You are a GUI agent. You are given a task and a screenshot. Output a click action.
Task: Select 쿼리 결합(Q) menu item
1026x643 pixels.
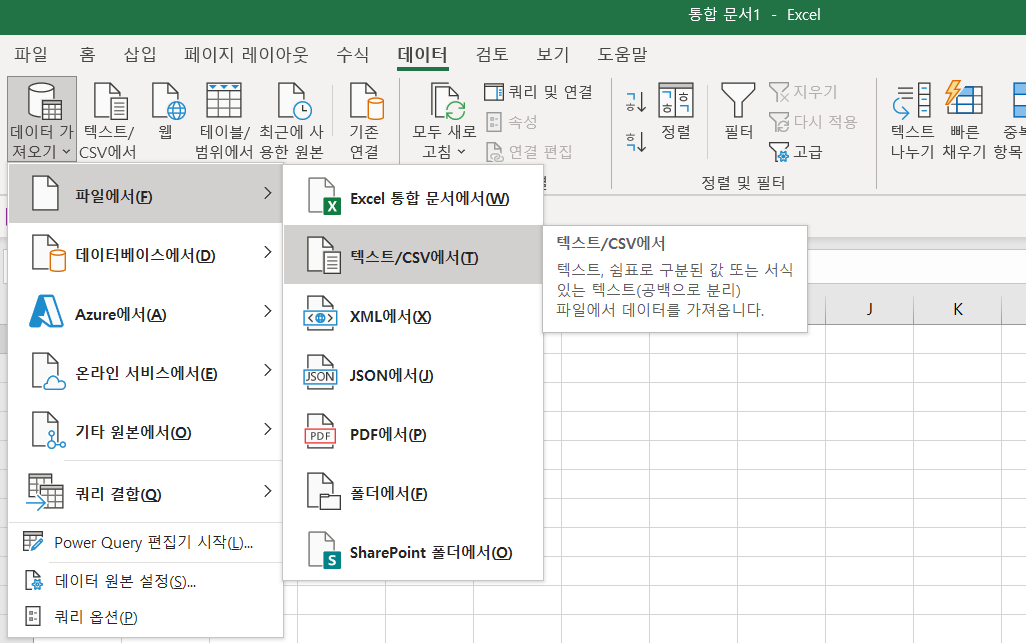pyautogui.click(x=146, y=491)
